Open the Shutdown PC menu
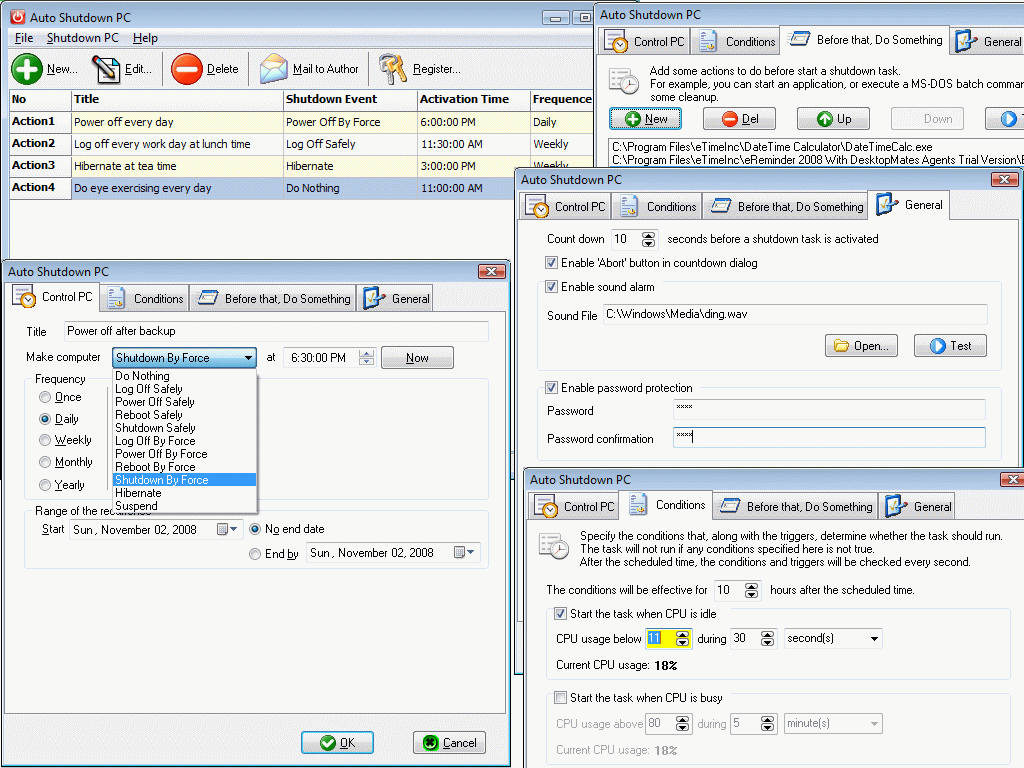The image size is (1024, 768). pyautogui.click(x=82, y=37)
